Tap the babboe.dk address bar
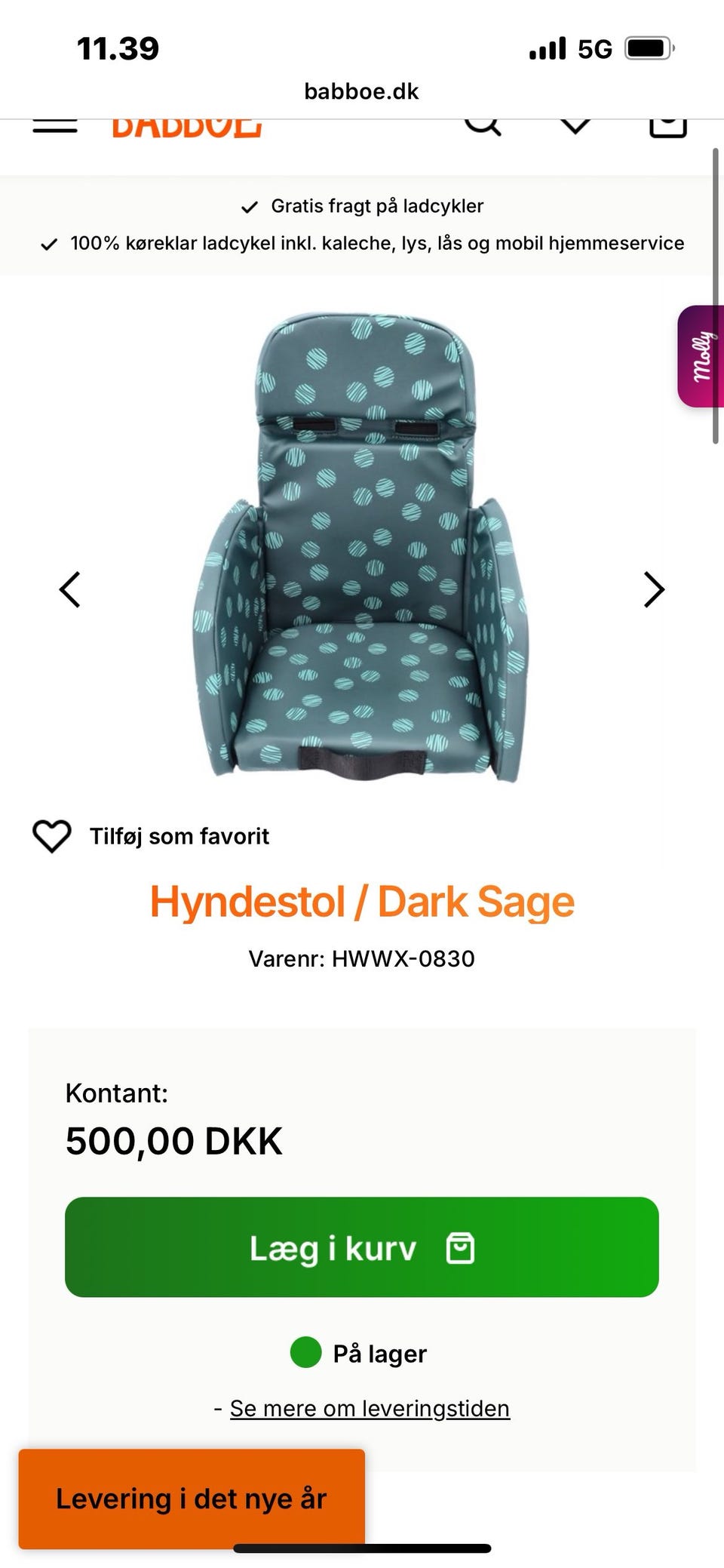Viewport: 724px width, 1568px height. [361, 91]
